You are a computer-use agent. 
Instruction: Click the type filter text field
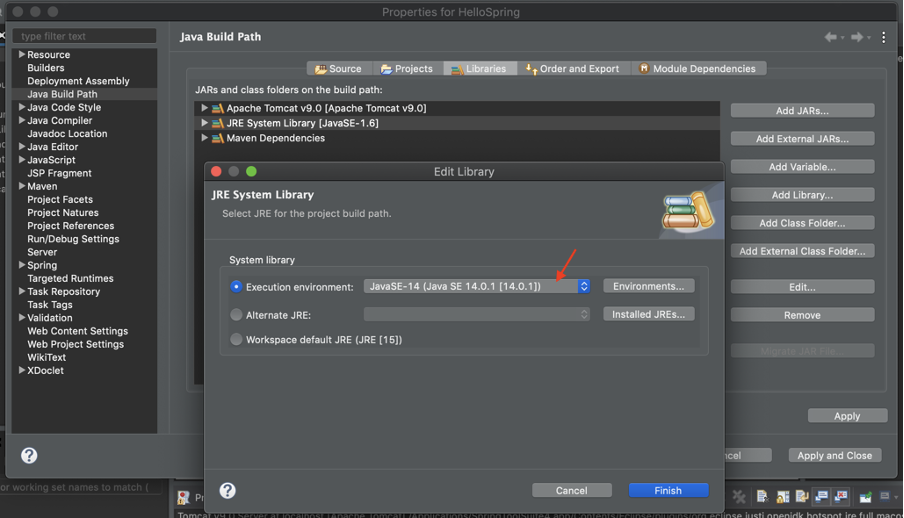pyautogui.click(x=84, y=36)
